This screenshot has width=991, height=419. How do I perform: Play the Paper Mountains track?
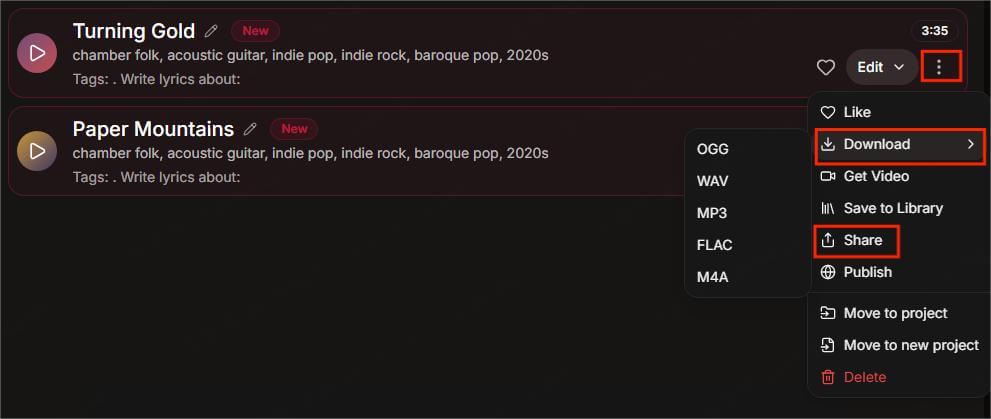click(x=37, y=151)
